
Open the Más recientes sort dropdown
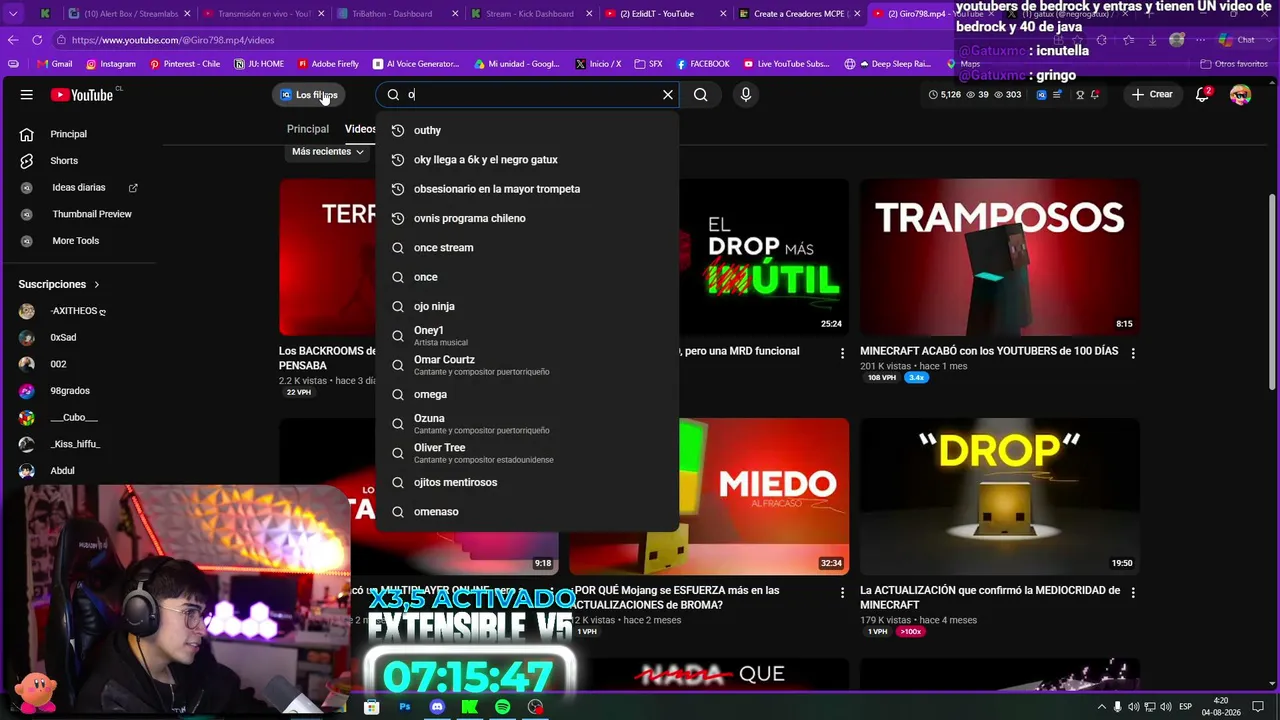[327, 152]
